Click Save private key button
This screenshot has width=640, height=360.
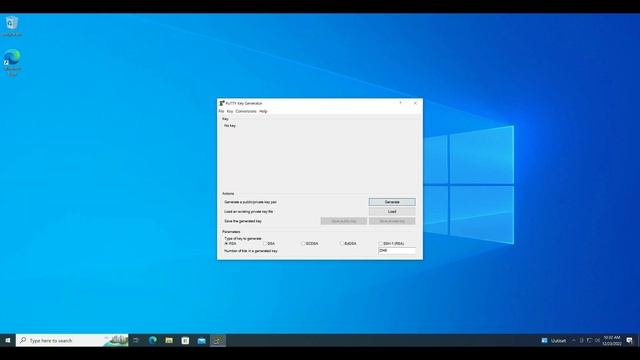click(392, 221)
